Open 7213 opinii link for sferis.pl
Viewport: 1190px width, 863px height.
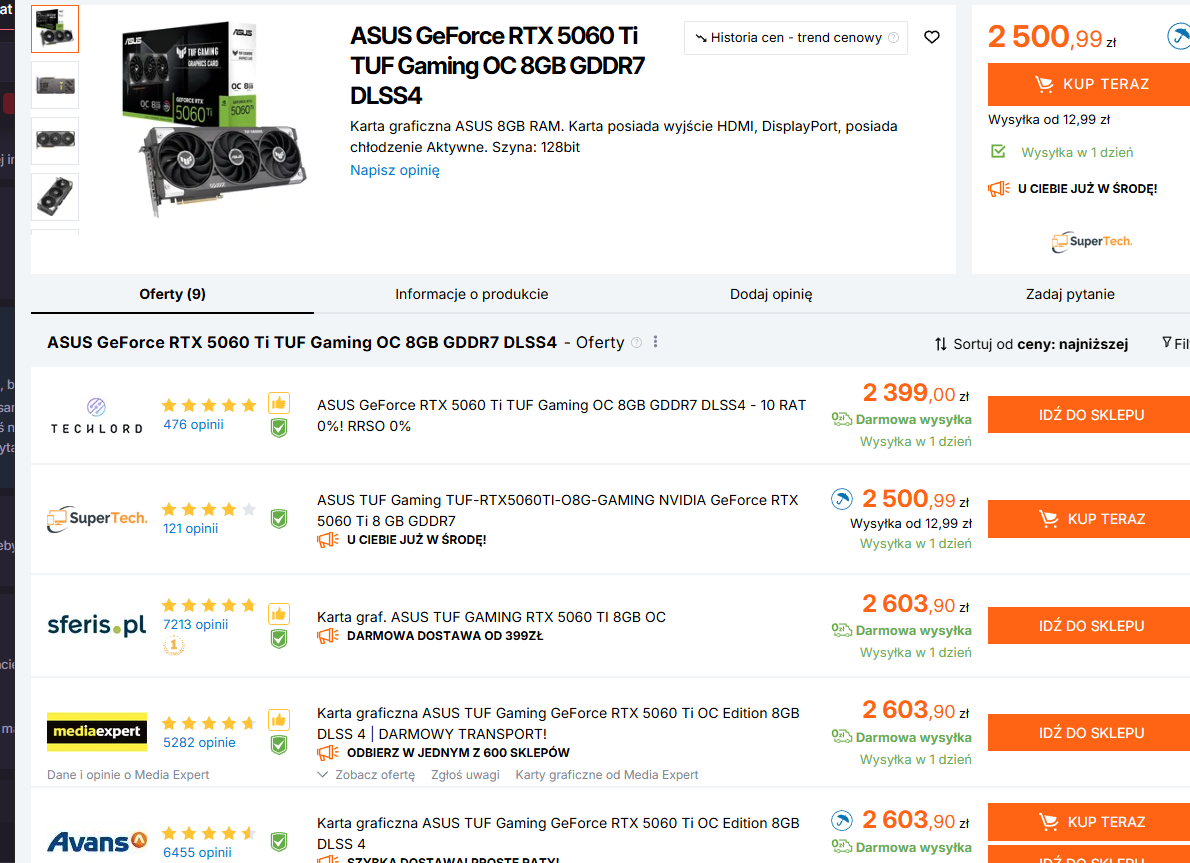(196, 624)
